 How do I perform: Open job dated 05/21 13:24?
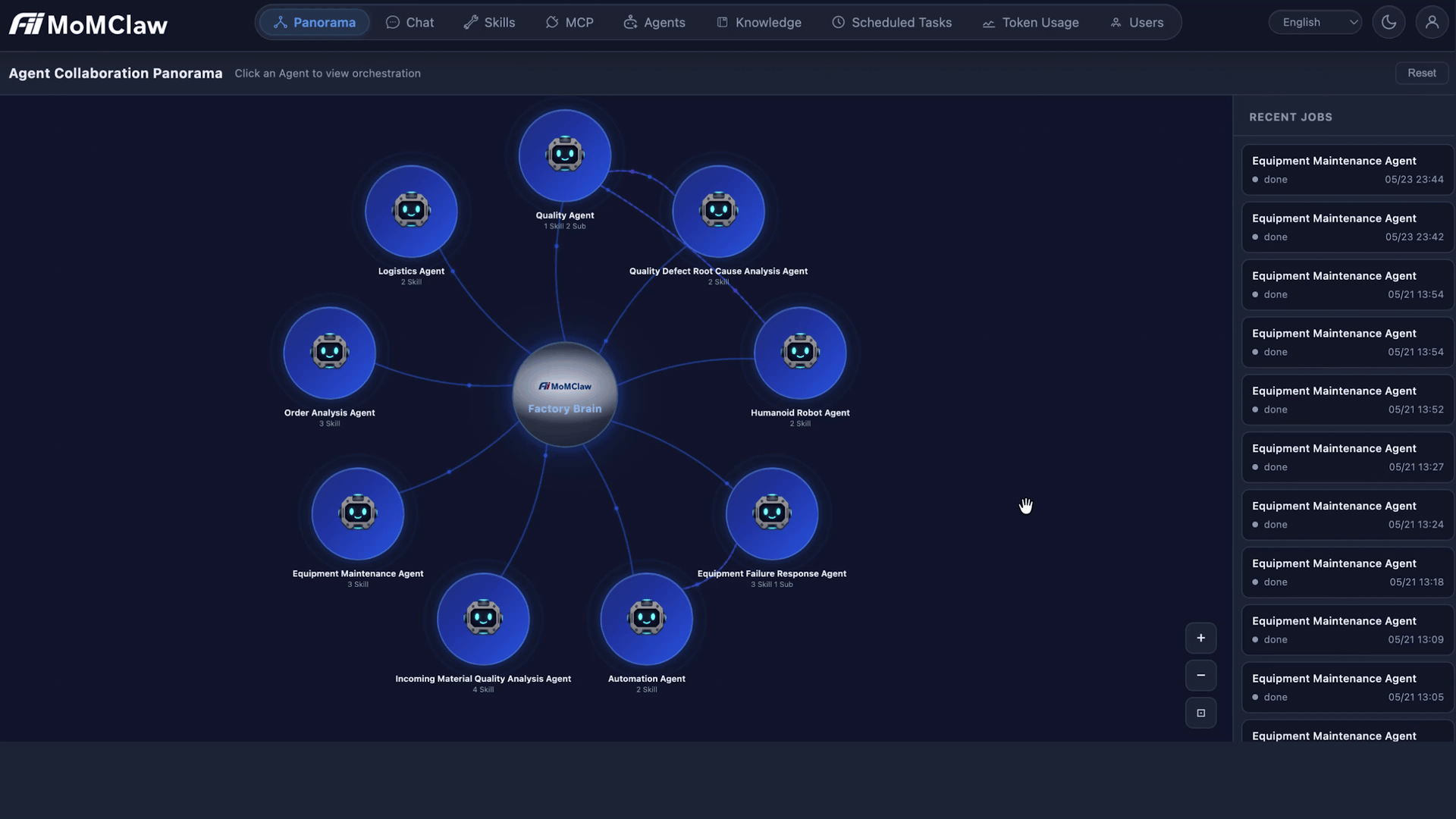pos(1348,515)
